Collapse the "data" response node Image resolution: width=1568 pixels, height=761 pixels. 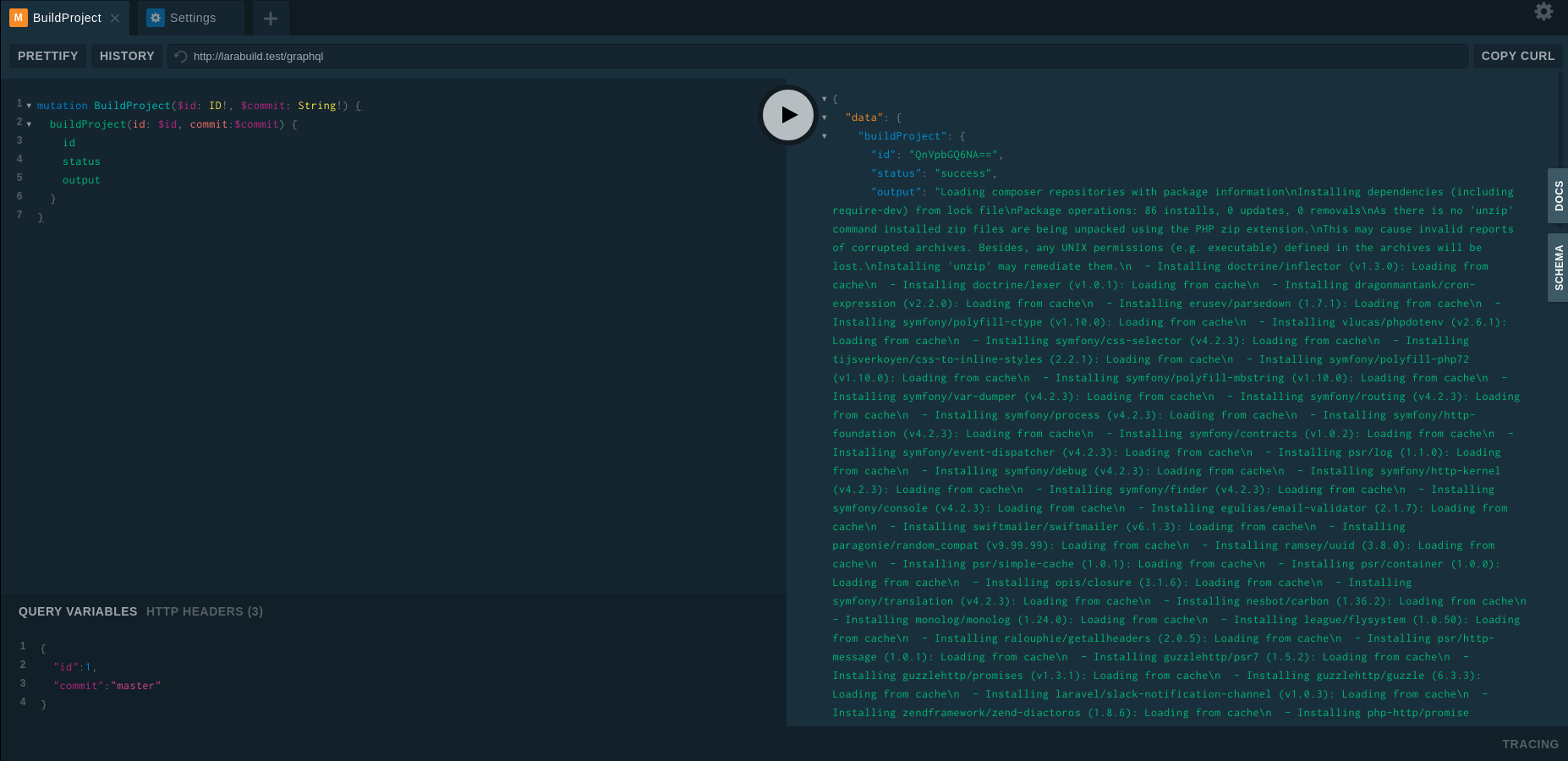click(825, 118)
